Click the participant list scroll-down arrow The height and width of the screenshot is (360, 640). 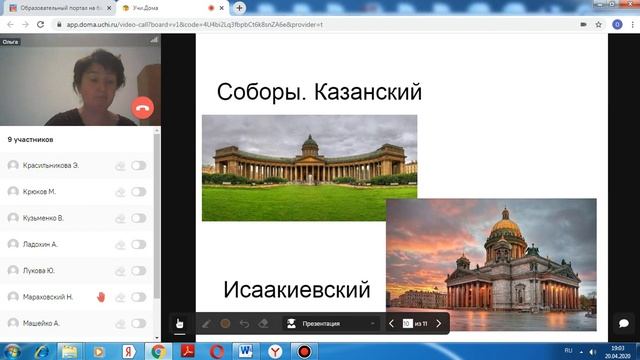(x=157, y=338)
